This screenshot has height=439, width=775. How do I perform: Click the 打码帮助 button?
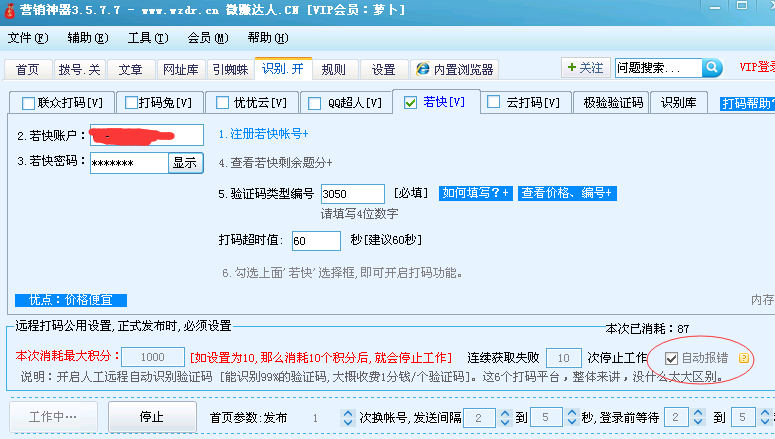(747, 103)
